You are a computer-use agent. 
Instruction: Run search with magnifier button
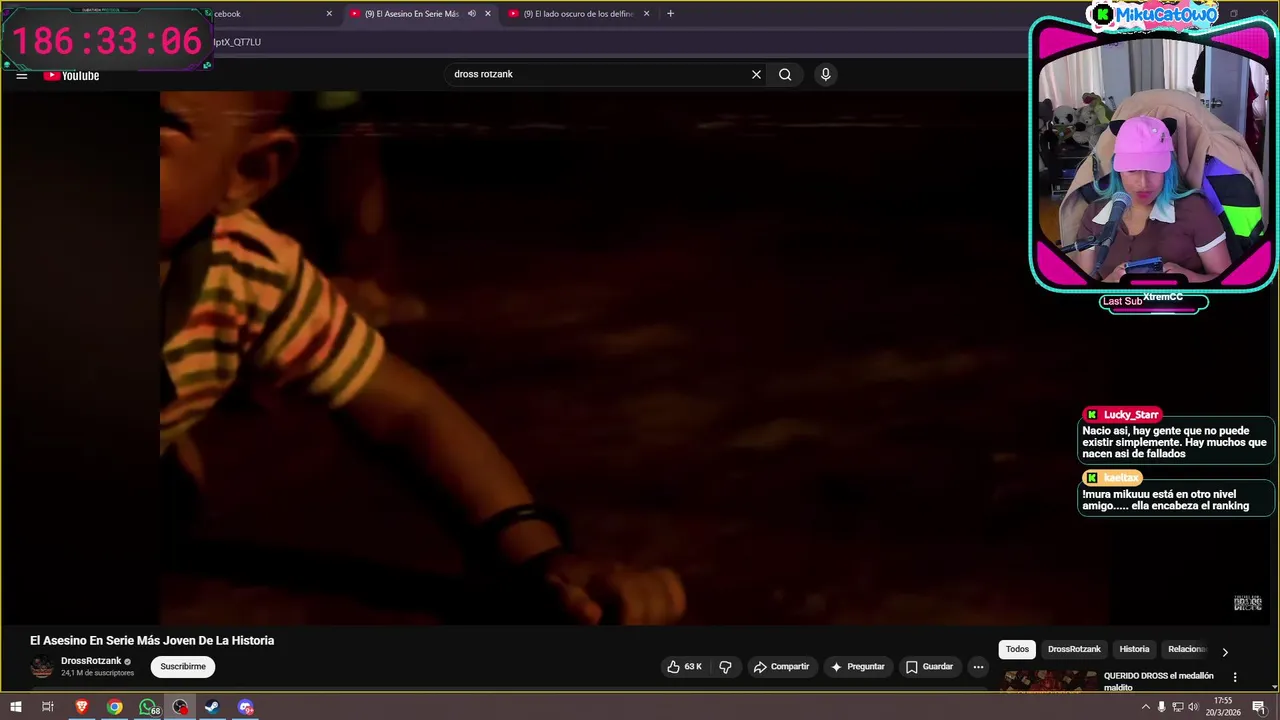click(x=785, y=74)
